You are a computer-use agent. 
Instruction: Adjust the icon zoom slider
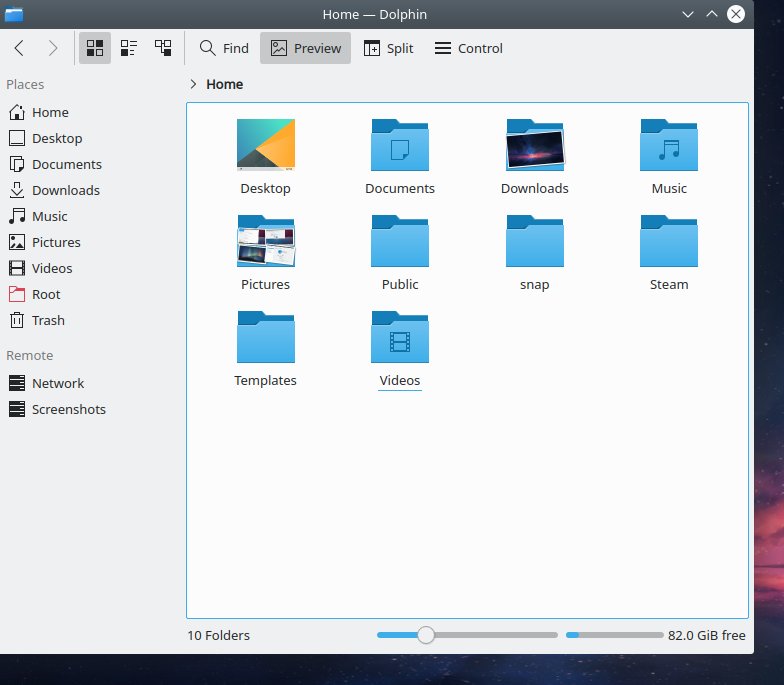point(426,635)
